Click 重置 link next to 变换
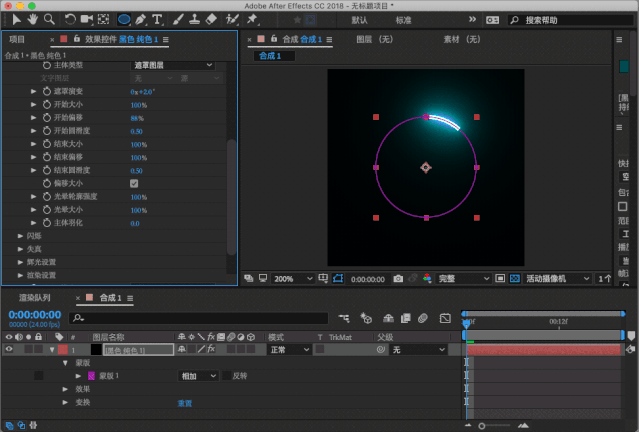The width and height of the screenshot is (639, 432). [185, 402]
